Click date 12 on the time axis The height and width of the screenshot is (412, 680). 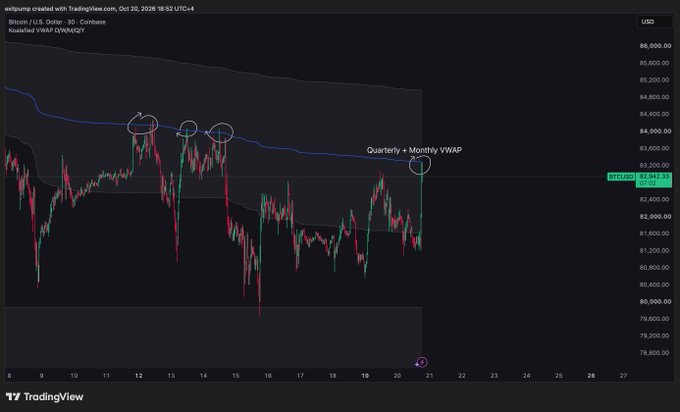click(138, 376)
